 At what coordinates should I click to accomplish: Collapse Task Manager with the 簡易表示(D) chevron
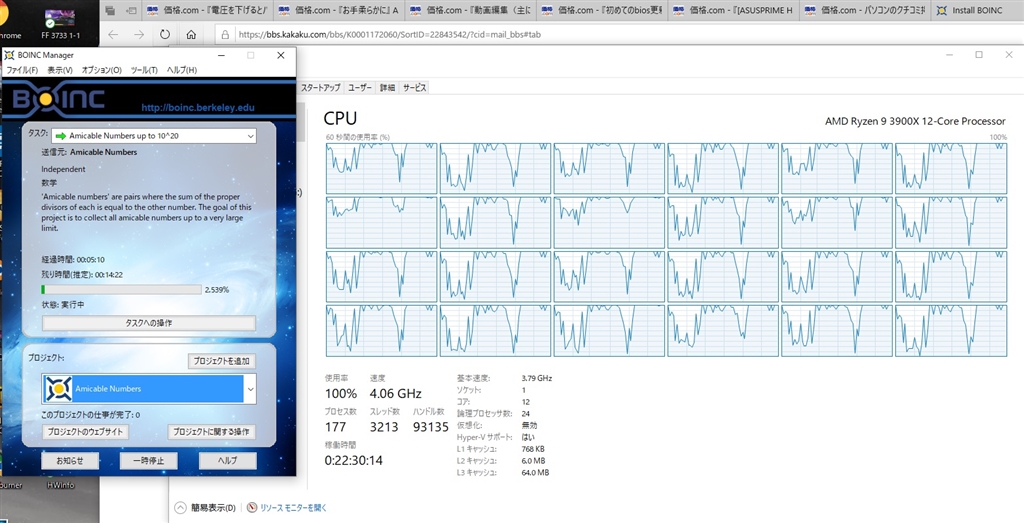pyautogui.click(x=180, y=507)
